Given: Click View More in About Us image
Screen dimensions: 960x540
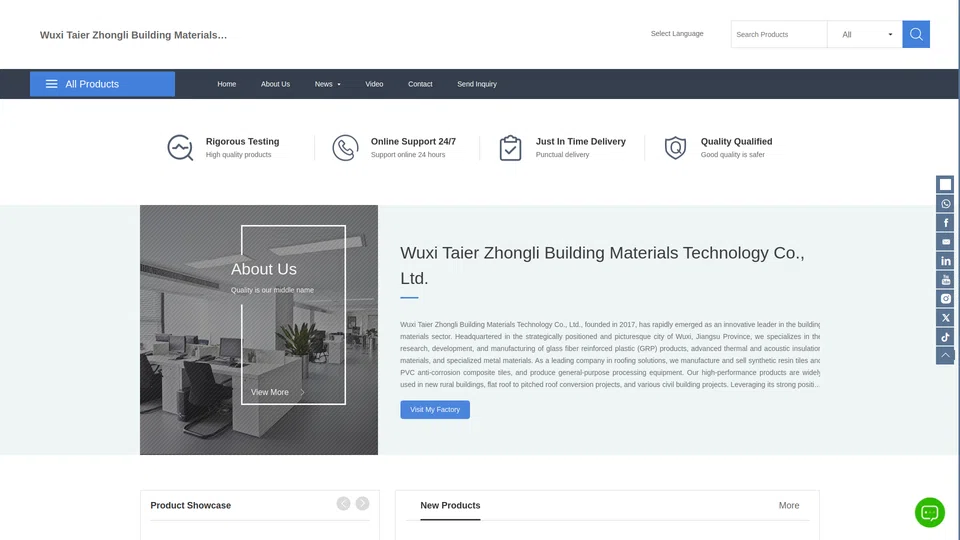Looking at the screenshot, I should click(x=277, y=392).
